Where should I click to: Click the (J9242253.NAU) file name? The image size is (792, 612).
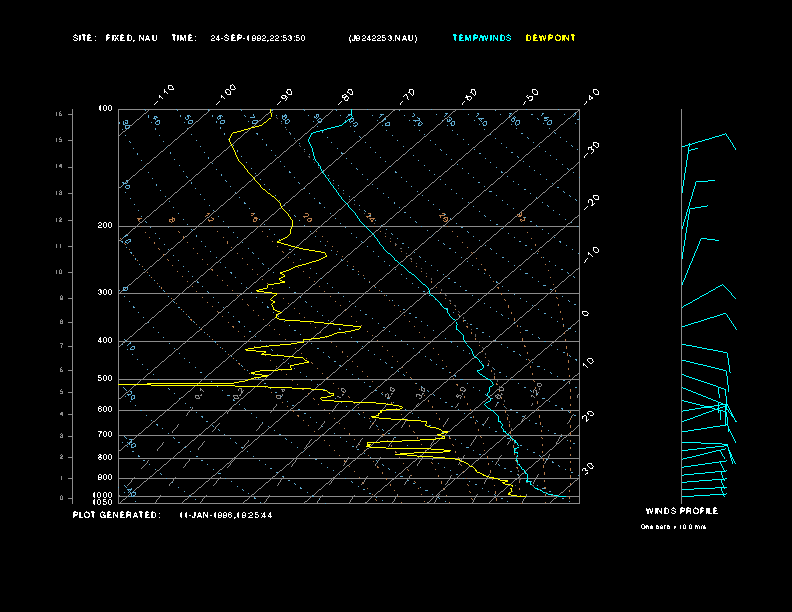[x=383, y=38]
